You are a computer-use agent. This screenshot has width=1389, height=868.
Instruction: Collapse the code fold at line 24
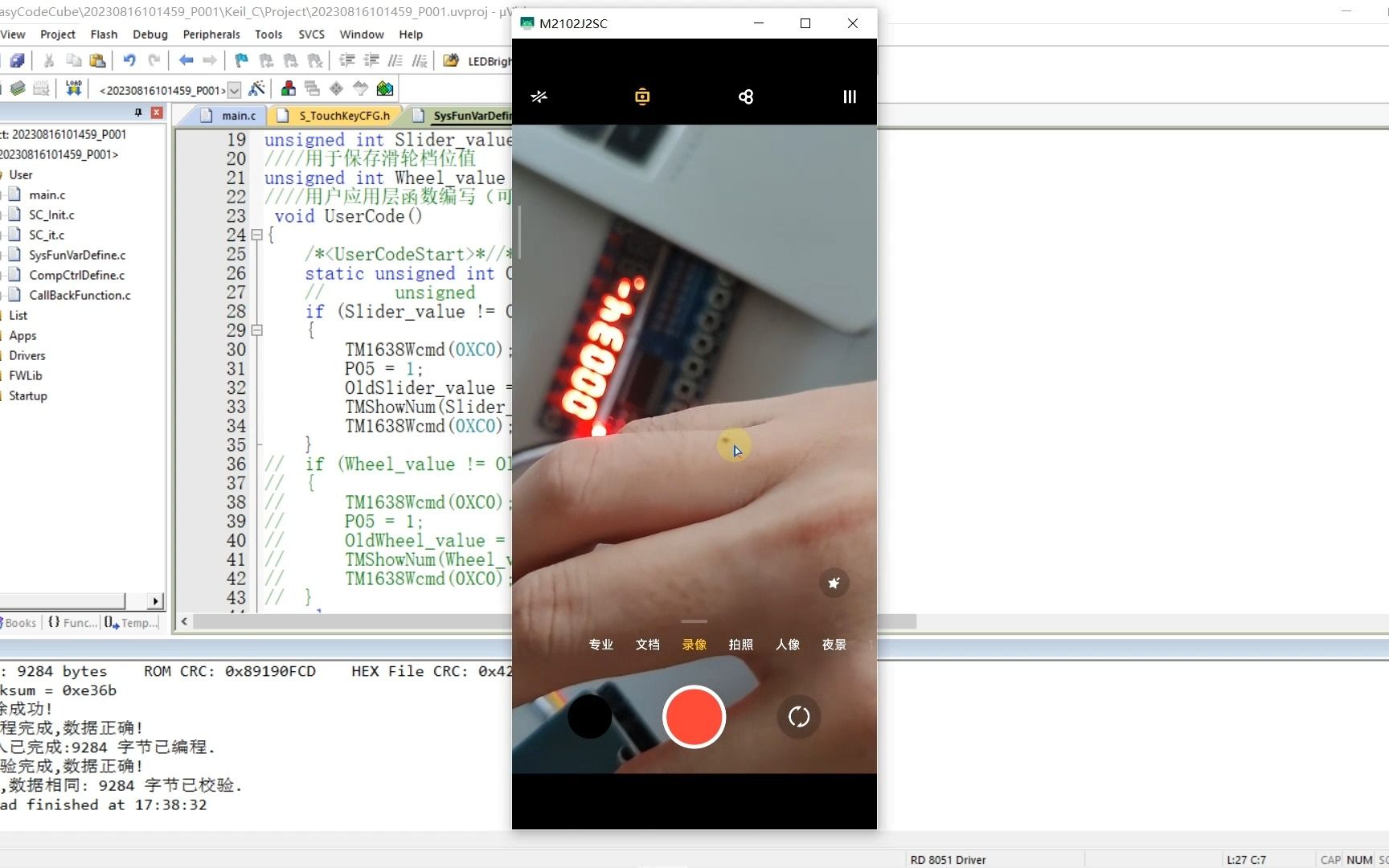coord(257,235)
